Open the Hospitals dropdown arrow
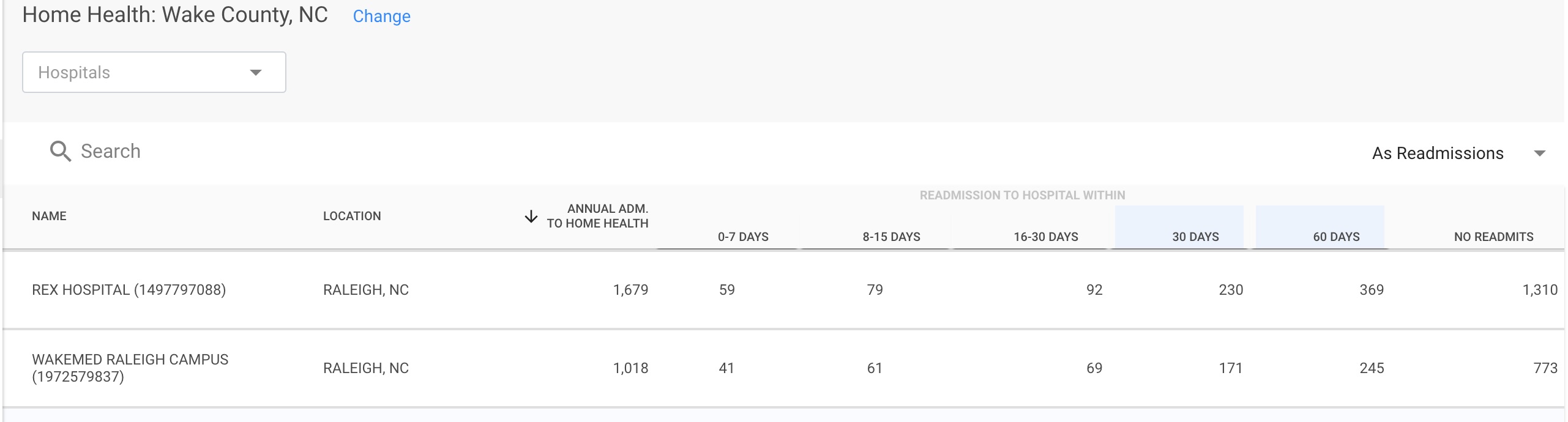 256,73
